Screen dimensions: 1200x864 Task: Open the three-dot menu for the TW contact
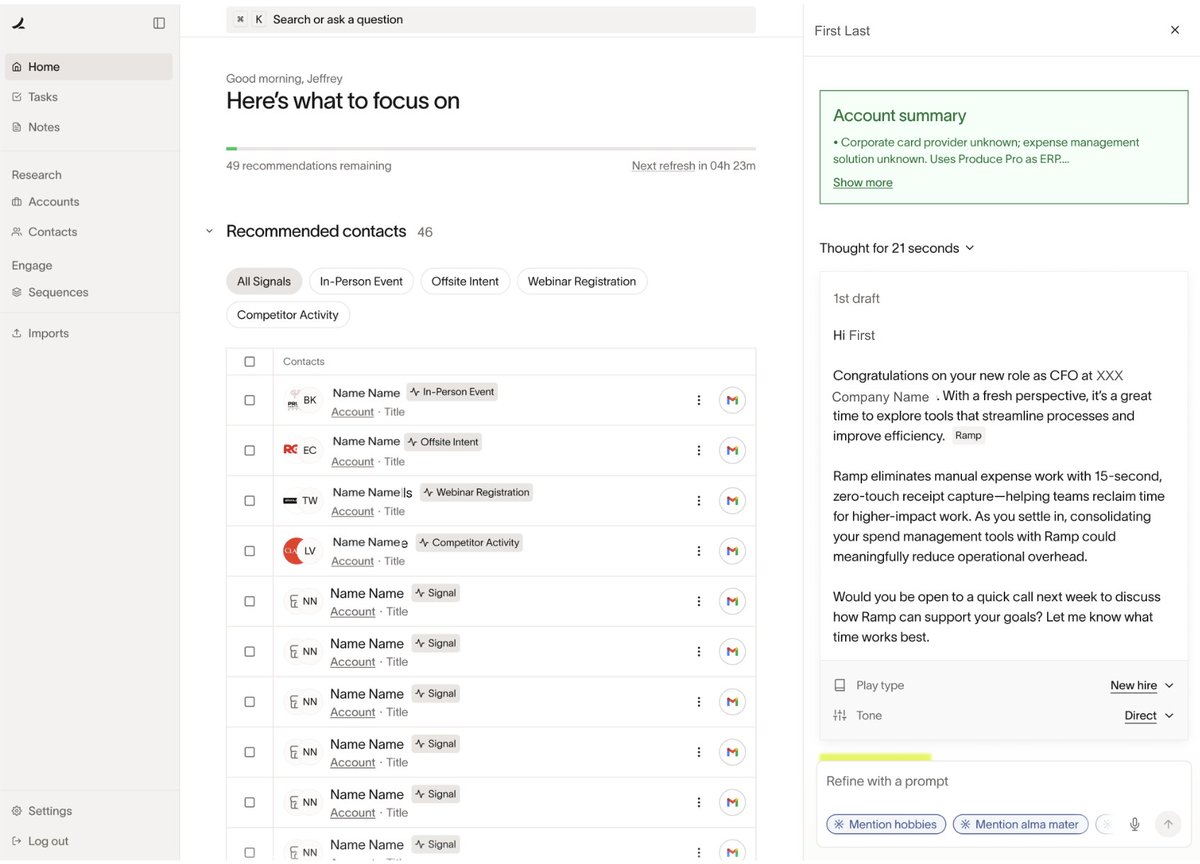click(x=699, y=500)
